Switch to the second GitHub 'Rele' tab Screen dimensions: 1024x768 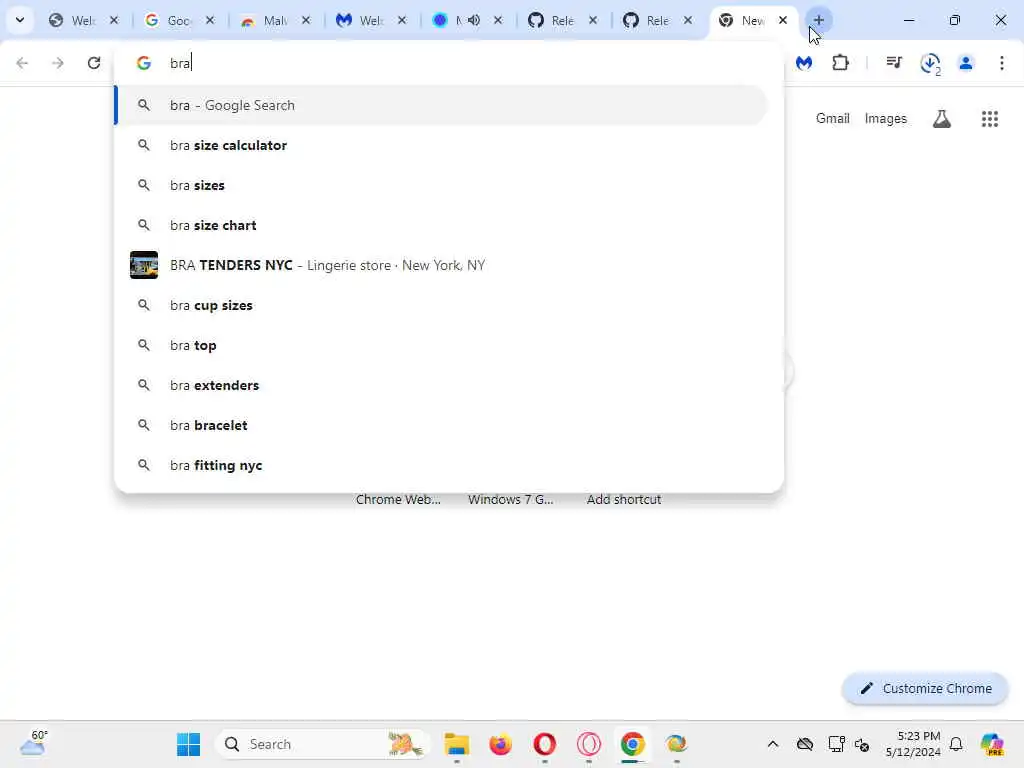point(648,20)
